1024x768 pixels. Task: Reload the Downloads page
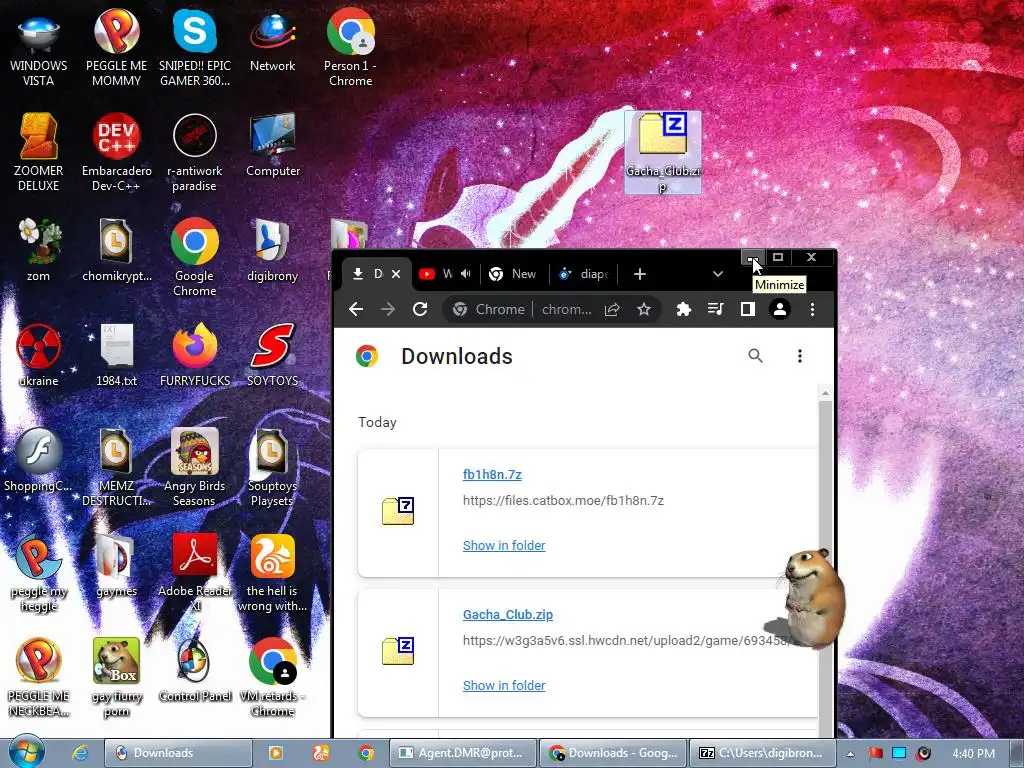click(420, 309)
